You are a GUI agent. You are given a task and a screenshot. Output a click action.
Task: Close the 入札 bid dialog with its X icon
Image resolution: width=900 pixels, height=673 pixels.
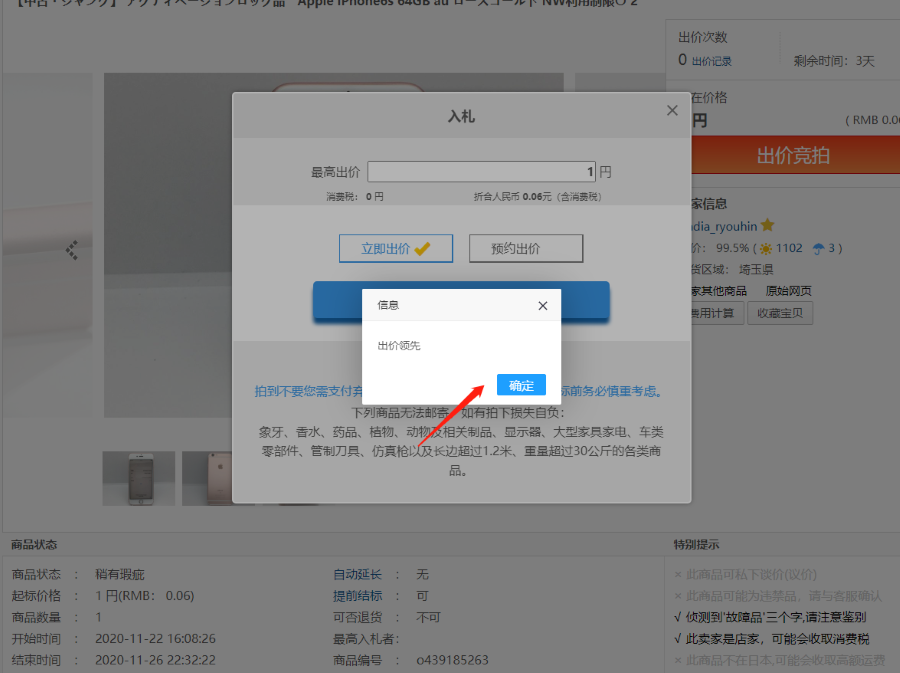(671, 110)
